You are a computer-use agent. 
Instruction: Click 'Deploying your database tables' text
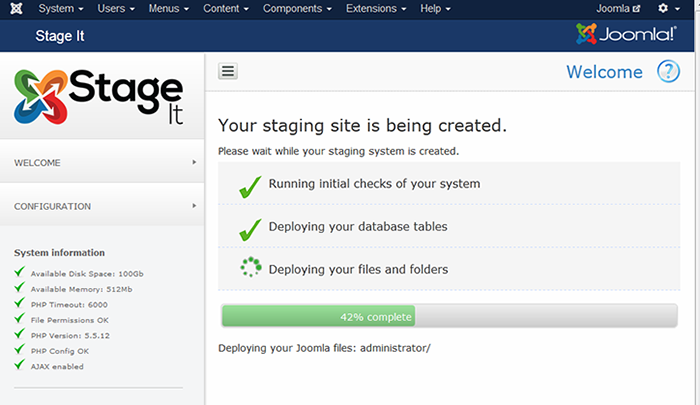pyautogui.click(x=358, y=227)
